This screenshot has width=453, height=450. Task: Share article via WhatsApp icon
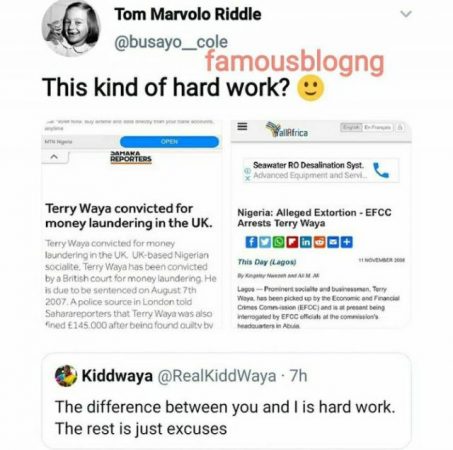pyautogui.click(x=278, y=242)
